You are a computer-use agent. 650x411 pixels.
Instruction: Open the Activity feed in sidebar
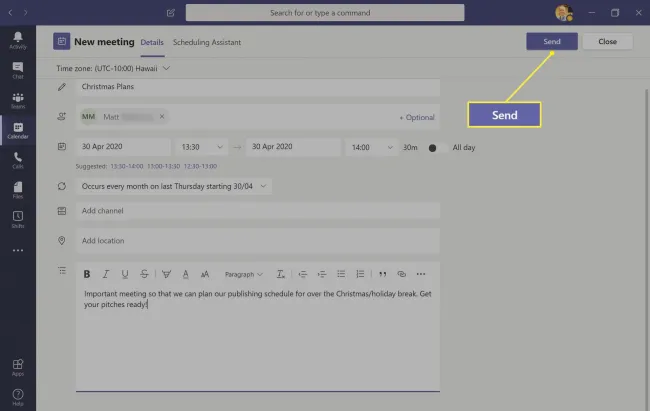tap(18, 41)
